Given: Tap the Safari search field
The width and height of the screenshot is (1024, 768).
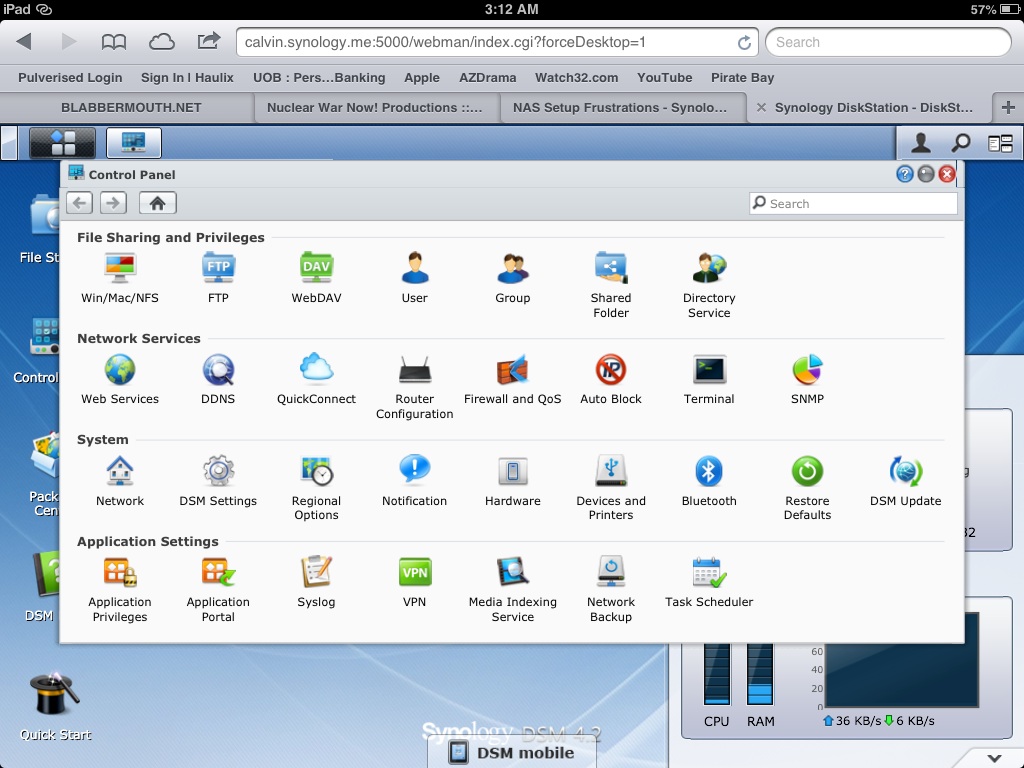Looking at the screenshot, I should tap(888, 42).
